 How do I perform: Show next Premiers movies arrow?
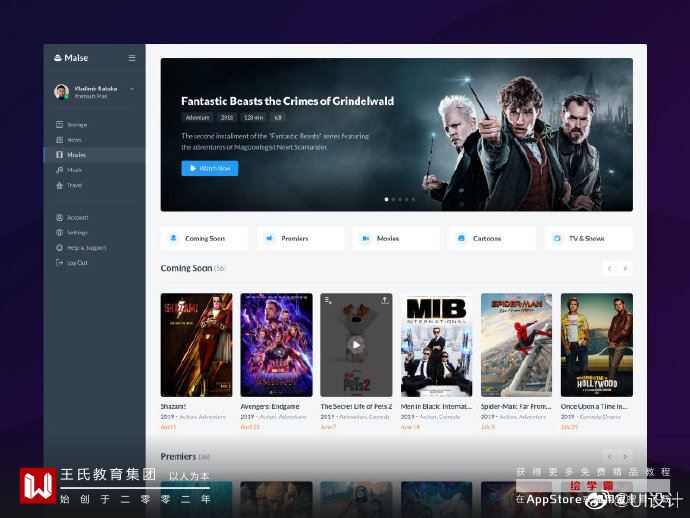(x=625, y=457)
